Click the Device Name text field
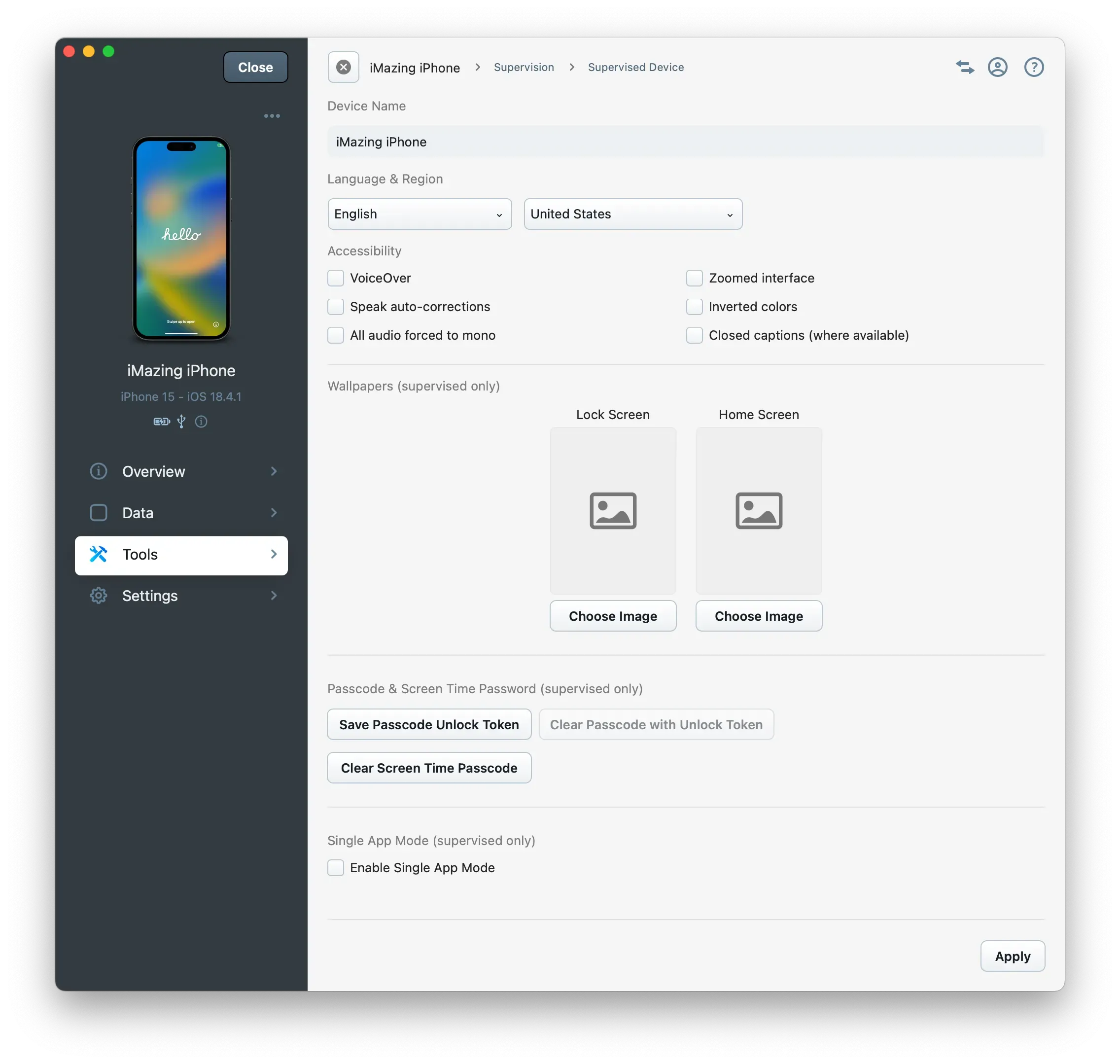The width and height of the screenshot is (1120, 1064). pyautogui.click(x=685, y=142)
